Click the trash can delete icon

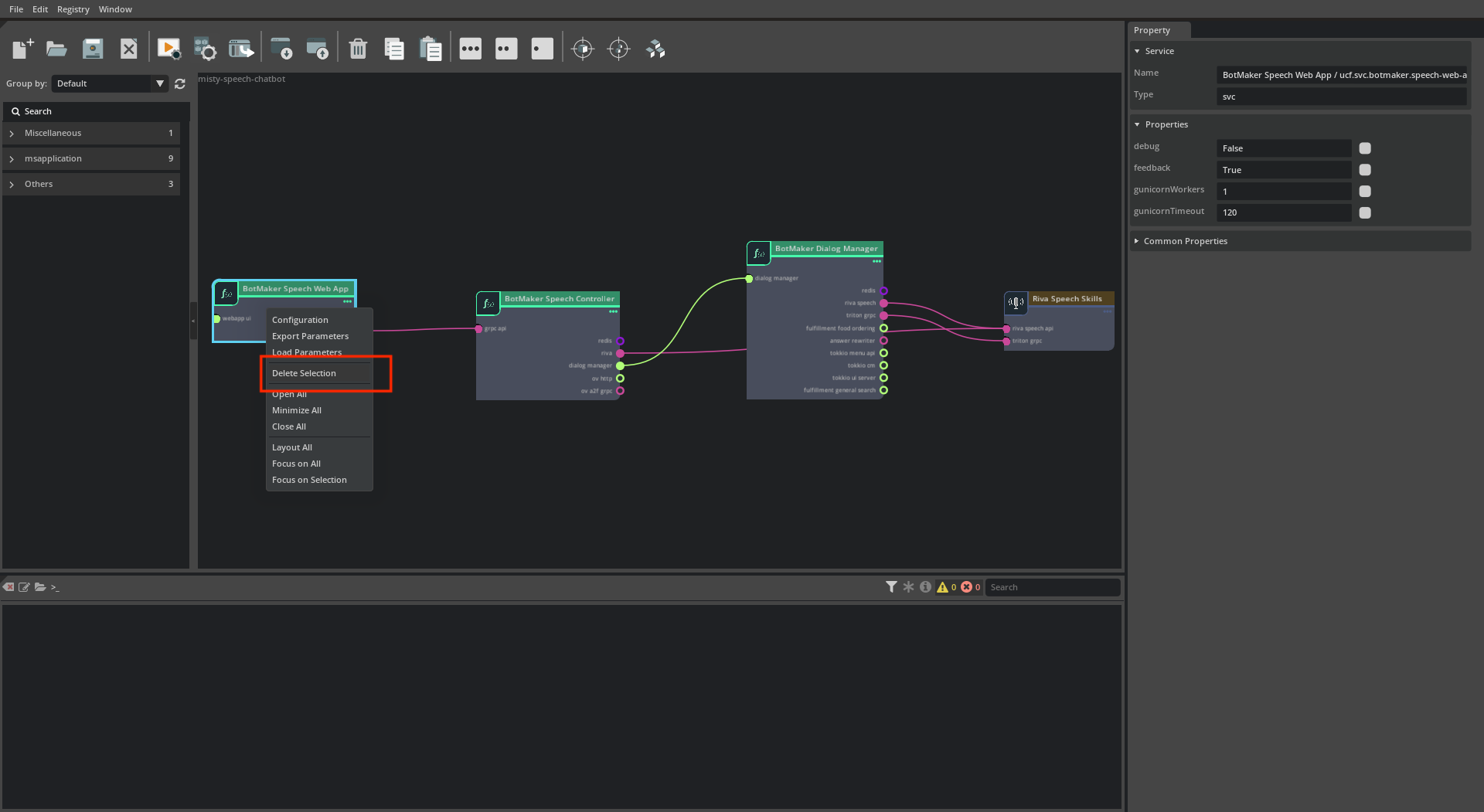click(x=358, y=49)
